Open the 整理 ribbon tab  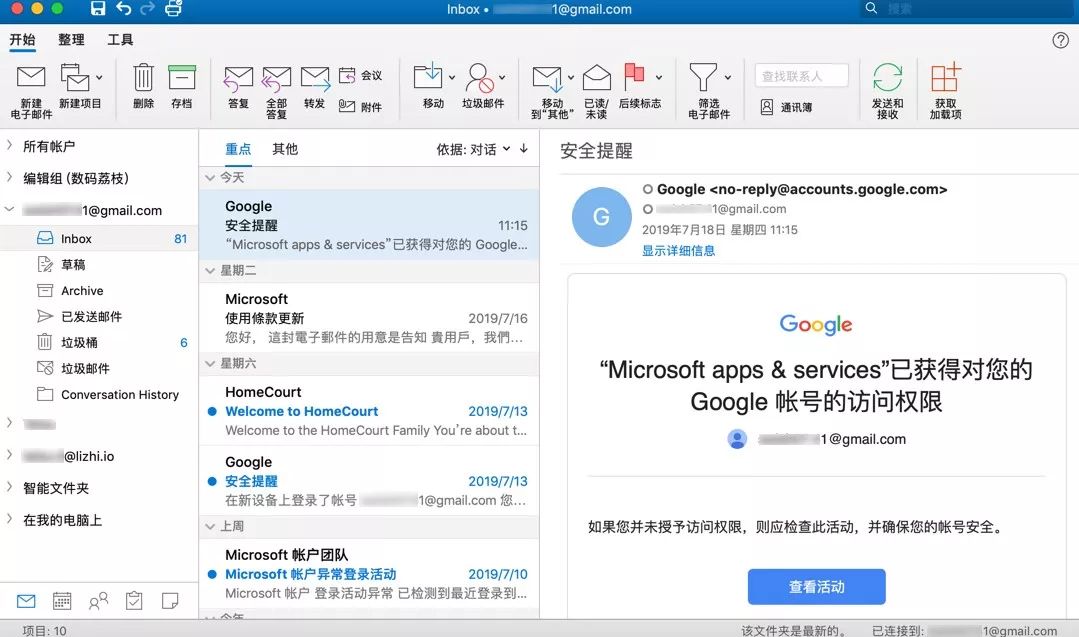tap(72, 39)
